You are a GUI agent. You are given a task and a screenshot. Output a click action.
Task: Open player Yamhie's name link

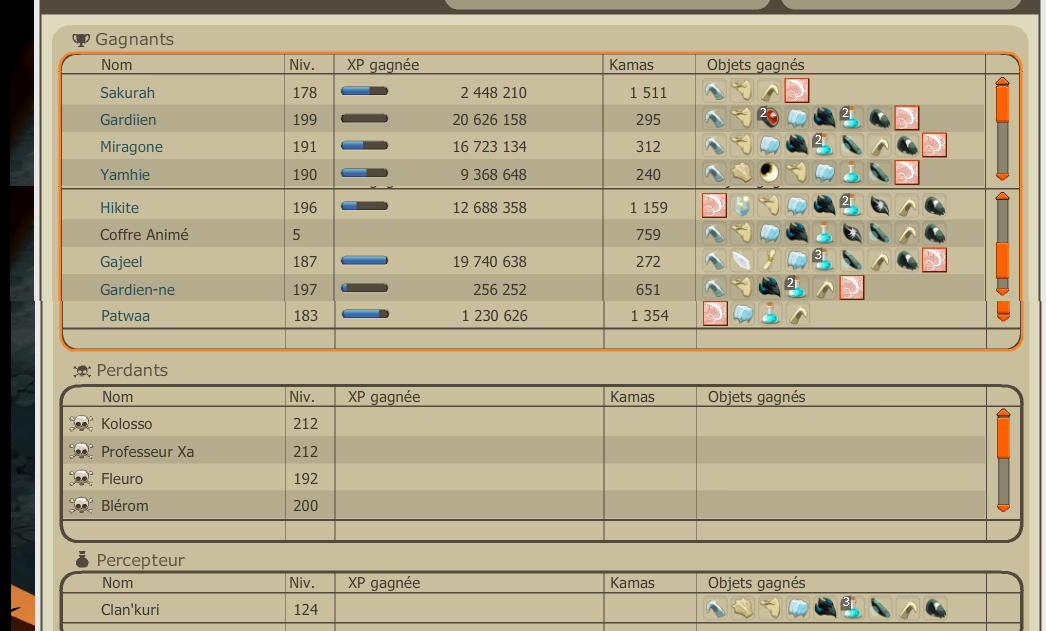[x=125, y=175]
